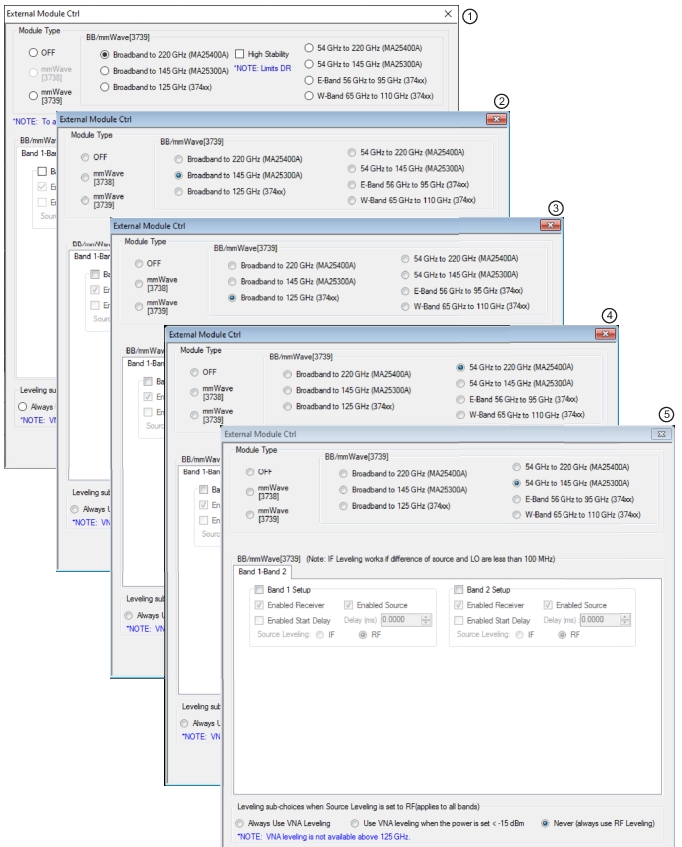Pick 54 GHz to 145 GHz in dialog 1

point(309,64)
